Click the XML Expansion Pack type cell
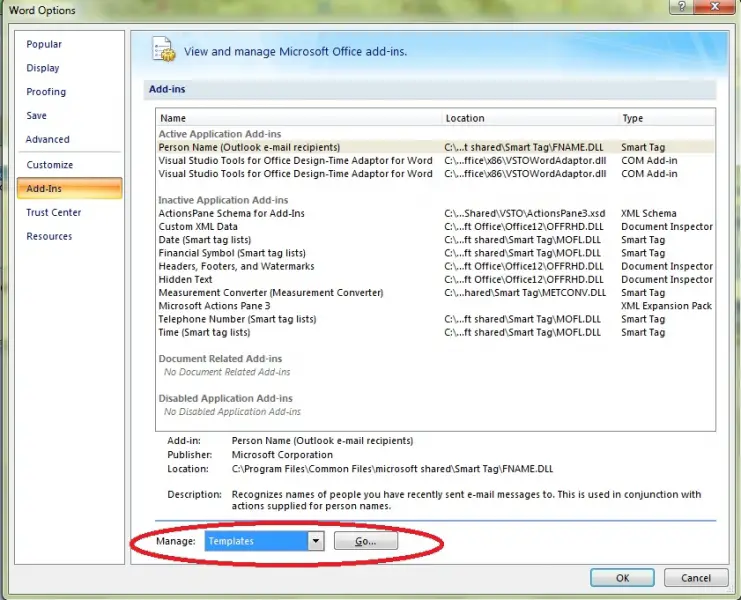This screenshot has width=741, height=600. pyautogui.click(x=666, y=306)
